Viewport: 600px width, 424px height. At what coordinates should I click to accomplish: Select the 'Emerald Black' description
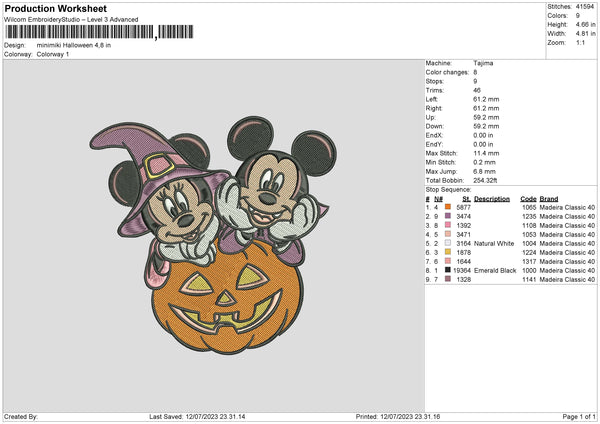coord(495,271)
